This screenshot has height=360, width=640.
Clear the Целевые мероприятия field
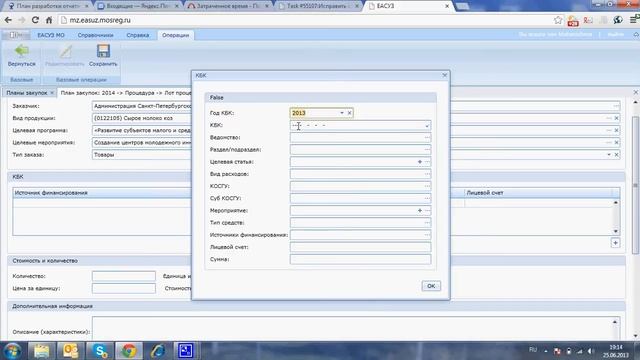click(617, 142)
